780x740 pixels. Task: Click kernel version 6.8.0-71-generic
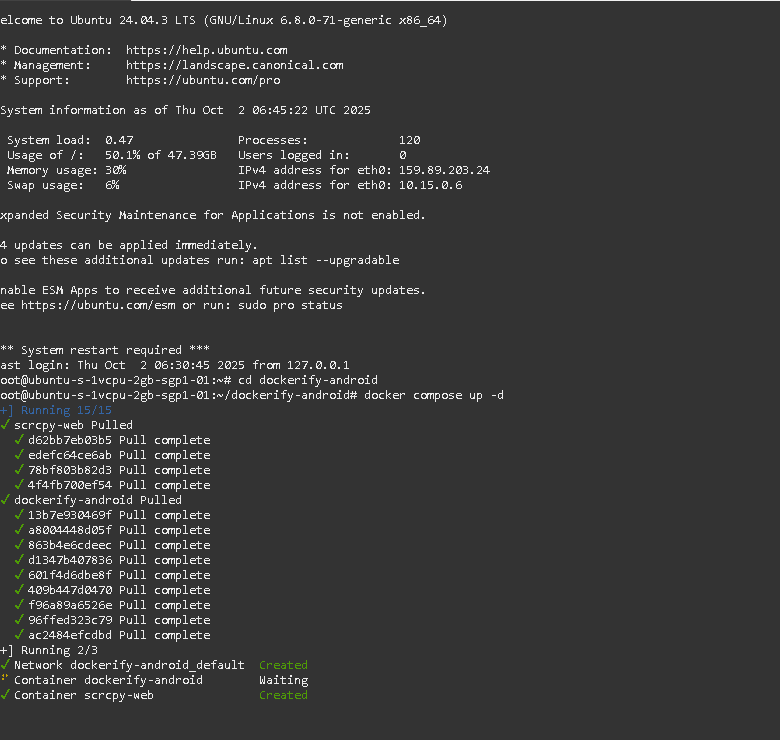[x=336, y=20]
